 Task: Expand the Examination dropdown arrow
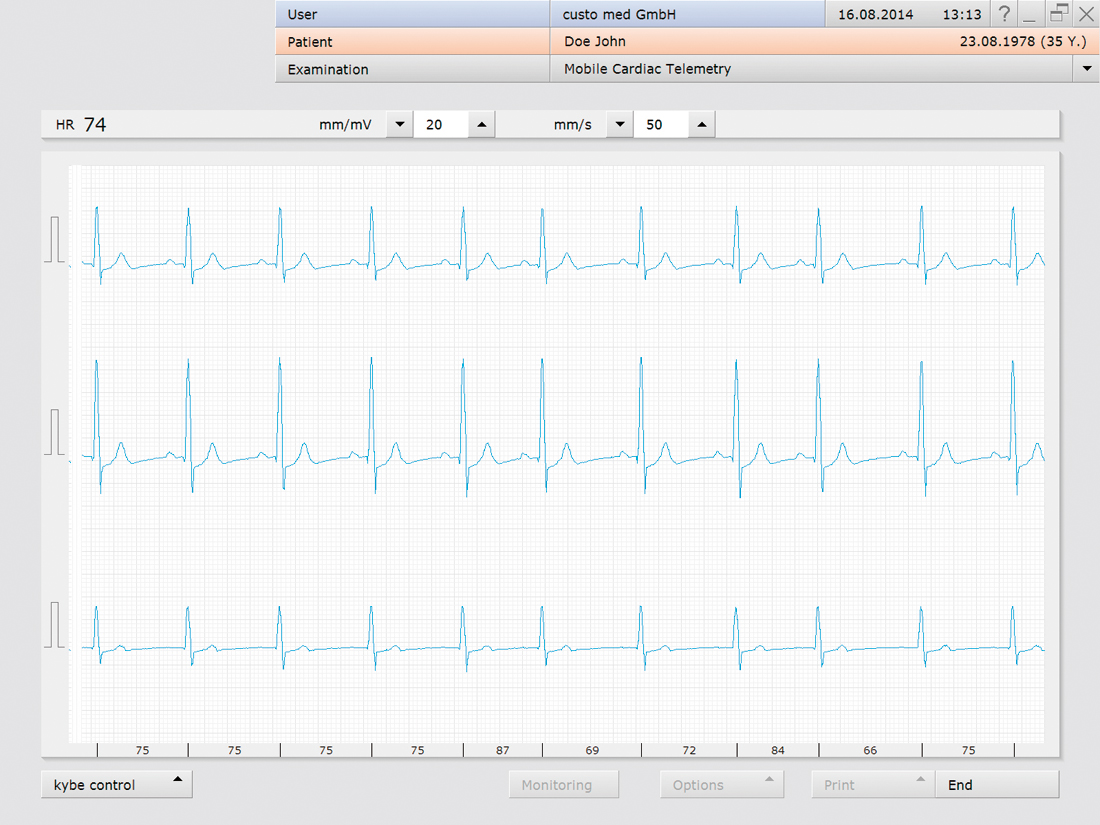pyautogui.click(x=1086, y=69)
